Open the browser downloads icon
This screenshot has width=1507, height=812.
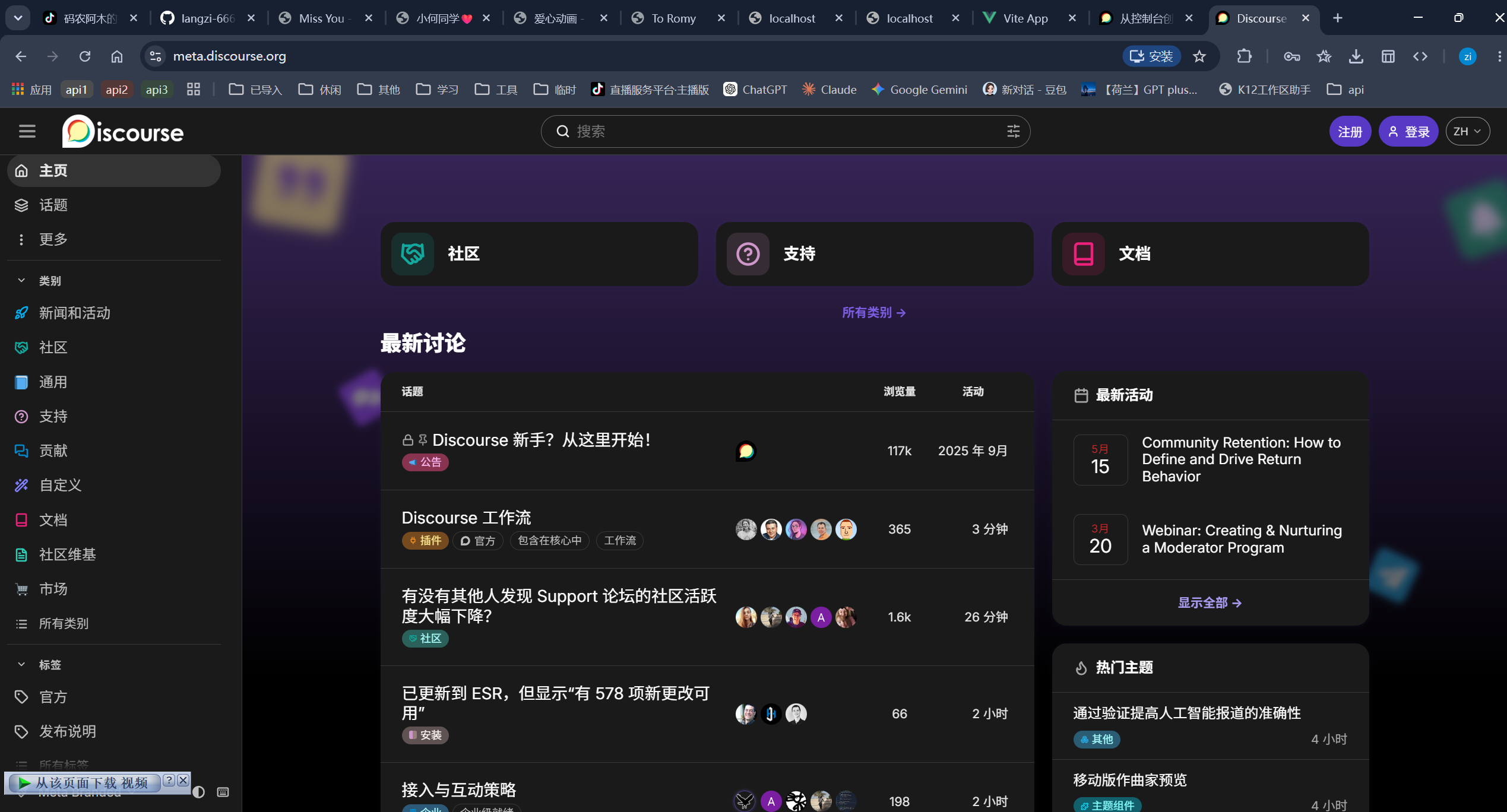[x=1356, y=56]
